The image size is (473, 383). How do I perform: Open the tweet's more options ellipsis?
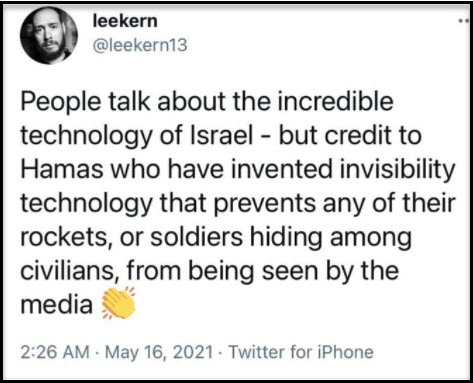[464, 21]
